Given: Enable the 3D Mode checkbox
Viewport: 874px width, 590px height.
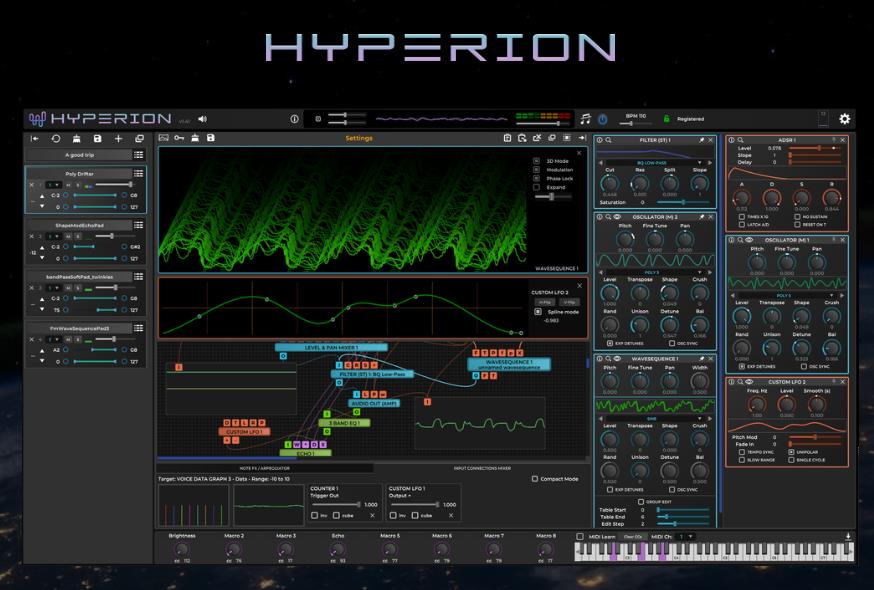Looking at the screenshot, I should point(536,161).
